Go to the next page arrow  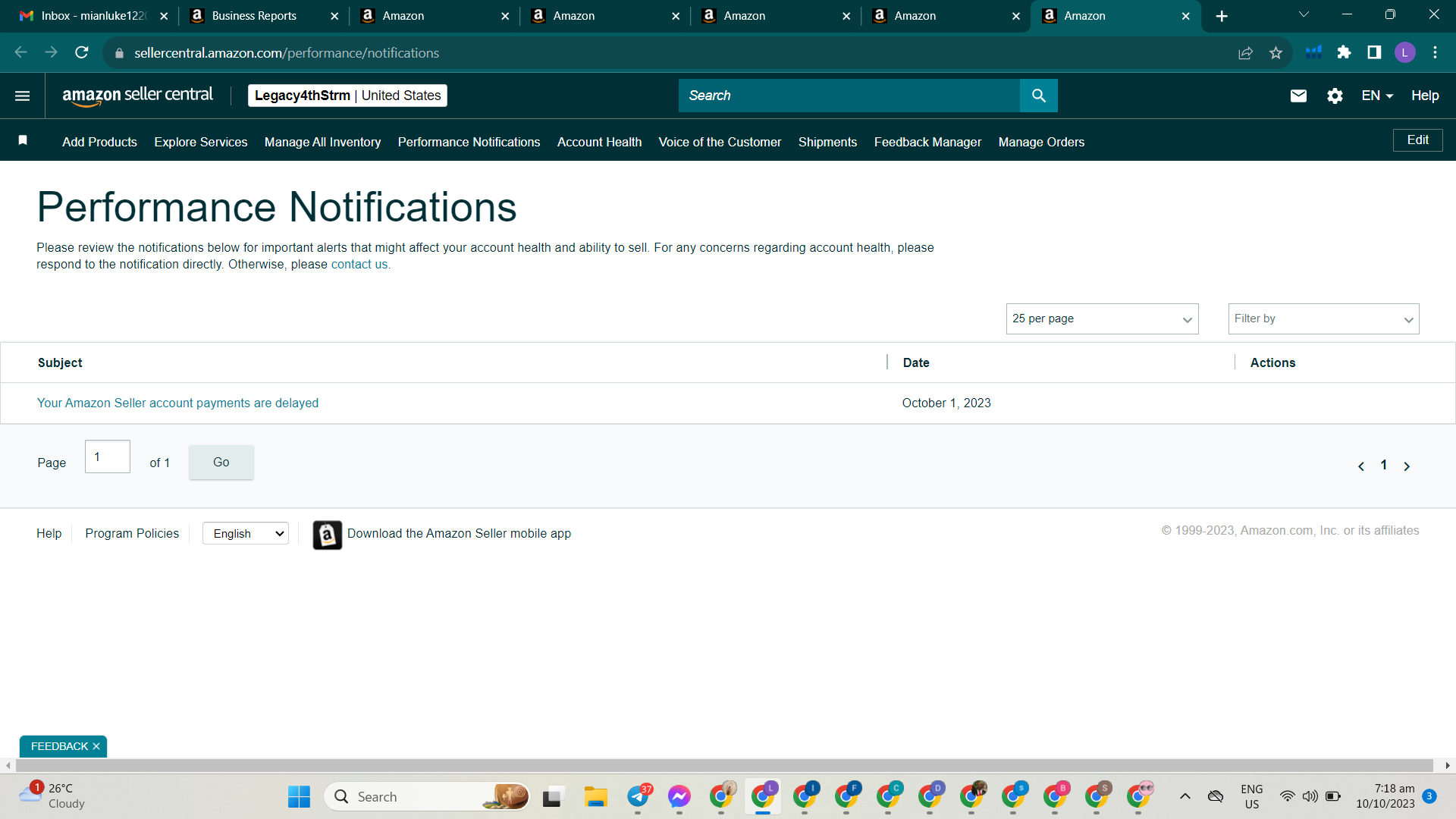(1407, 466)
